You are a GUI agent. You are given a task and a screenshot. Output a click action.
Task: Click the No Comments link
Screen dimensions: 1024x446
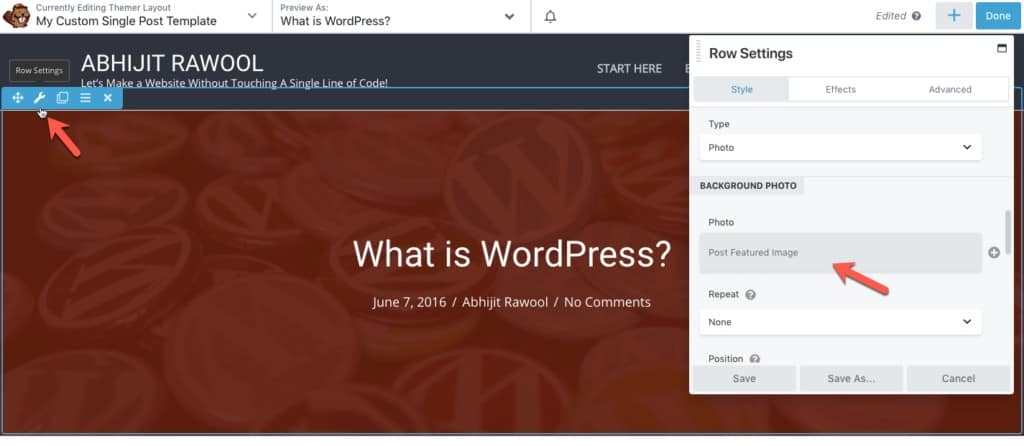pyautogui.click(x=607, y=302)
